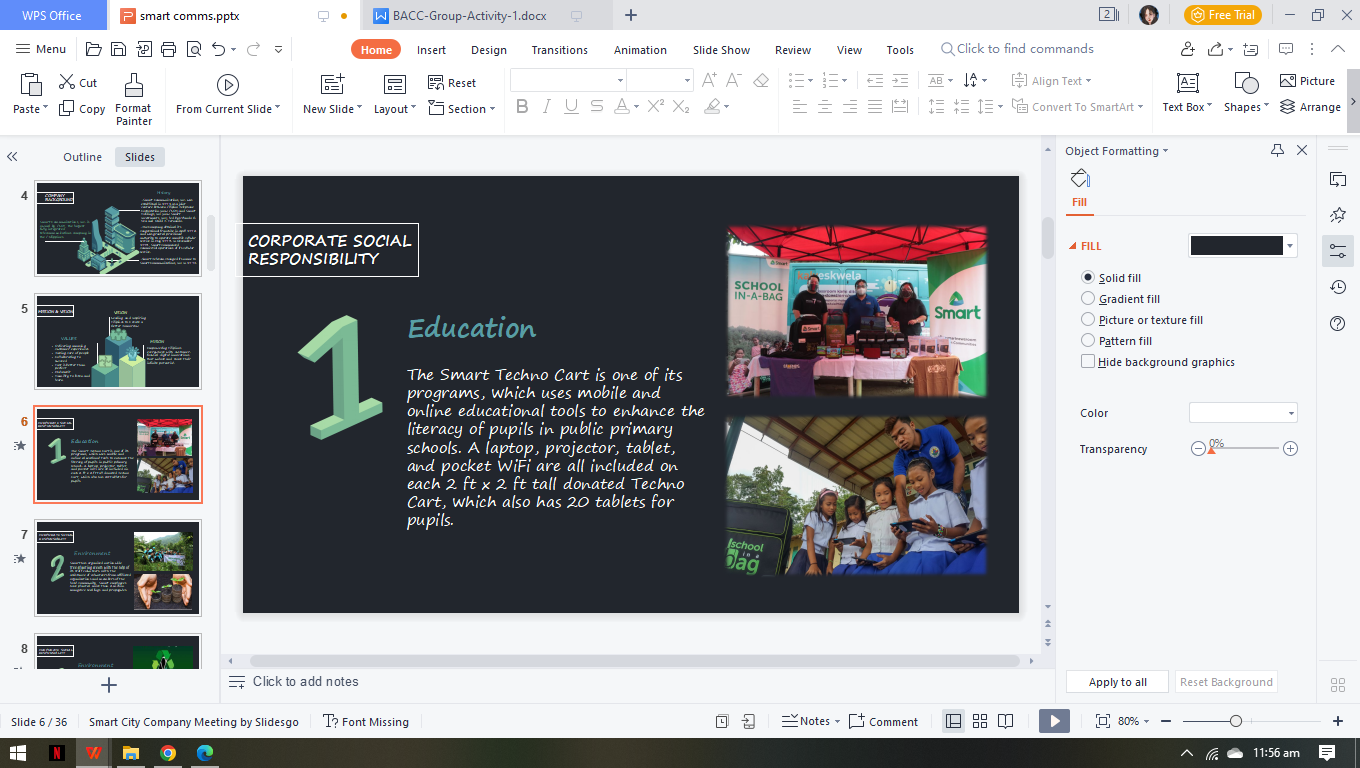This screenshot has height=768, width=1360.
Task: Click the Transparency slider handle
Action: coord(1211,450)
